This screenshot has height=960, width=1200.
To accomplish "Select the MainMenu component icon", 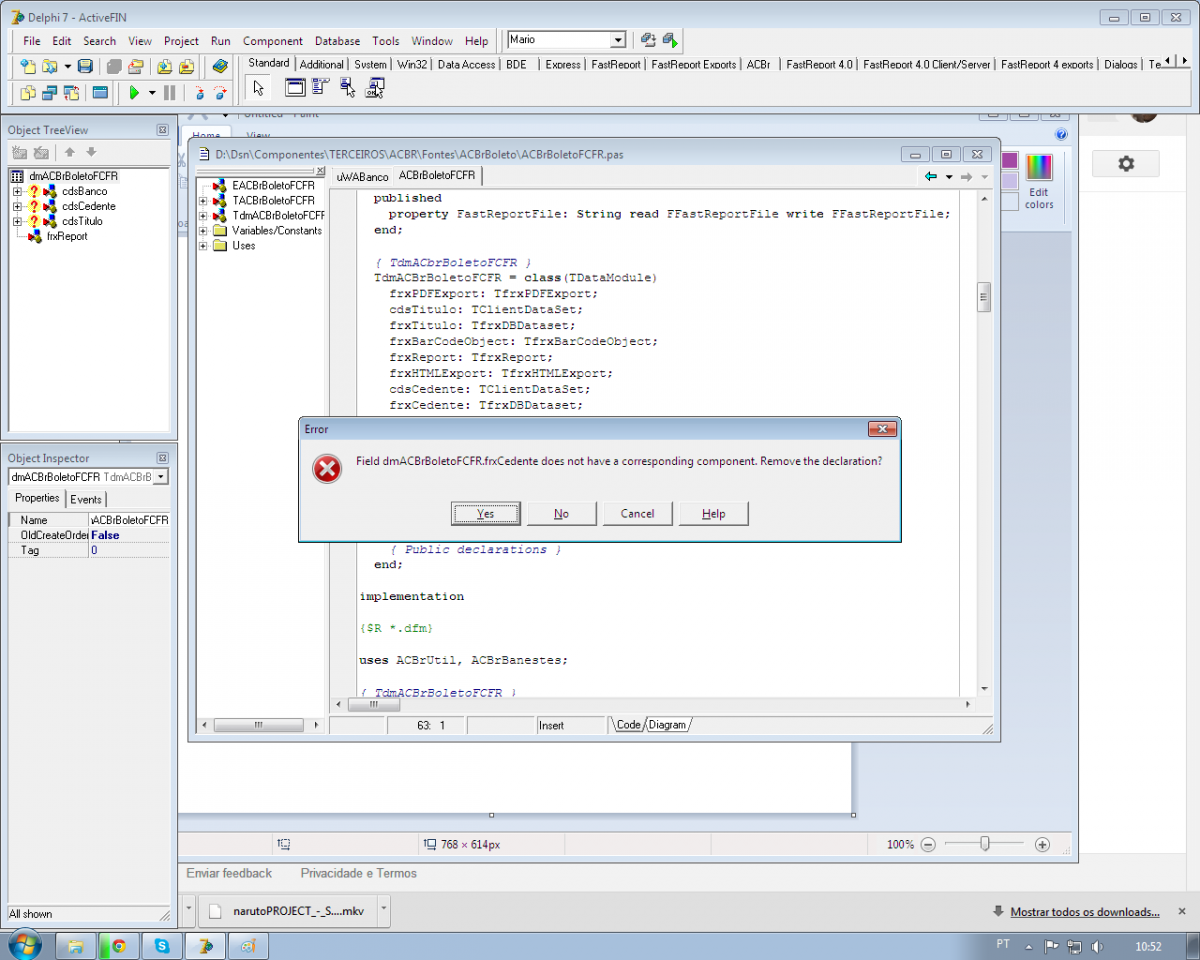I will (x=320, y=86).
